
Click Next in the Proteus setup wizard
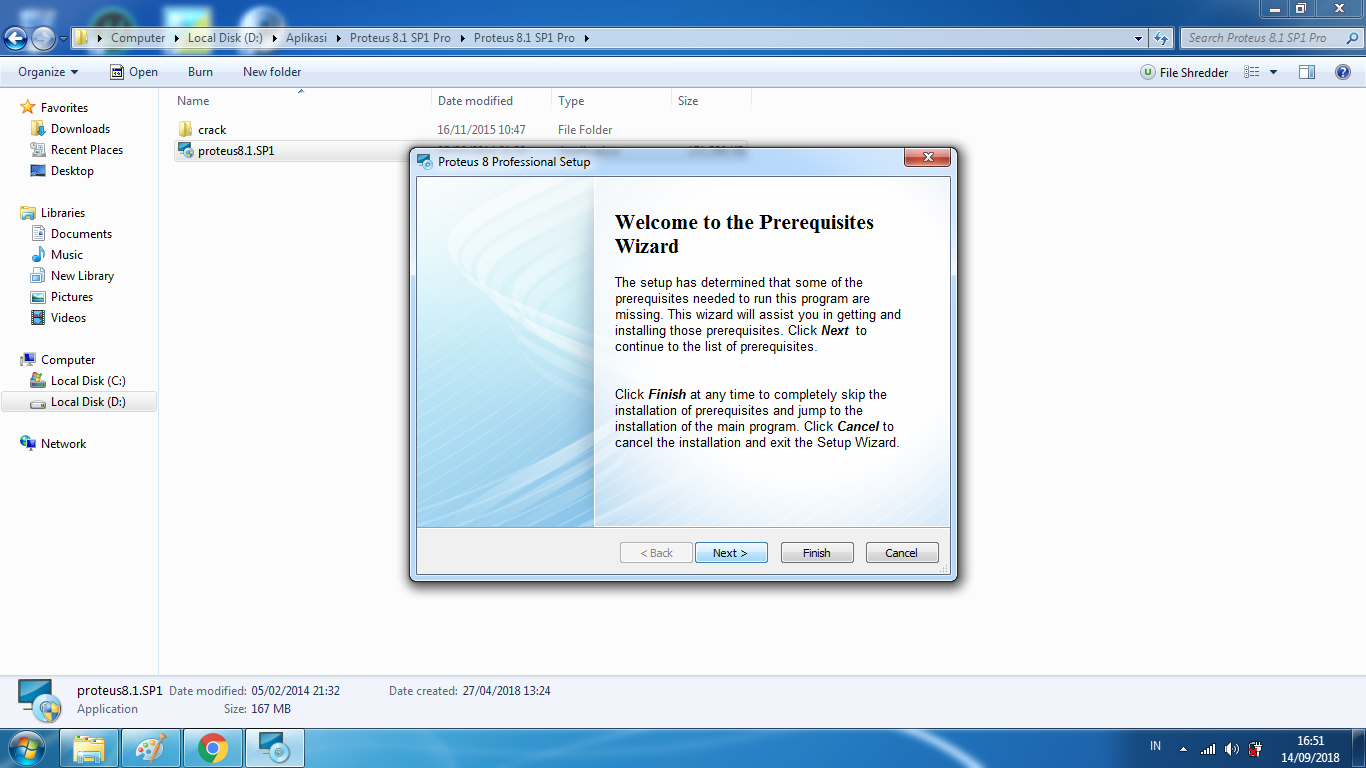[x=731, y=553]
